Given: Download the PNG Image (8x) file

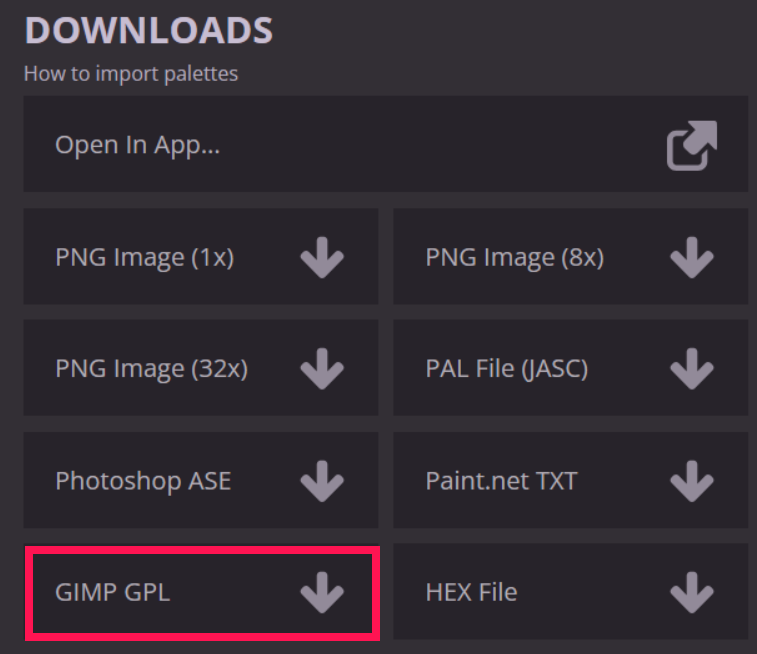Looking at the screenshot, I should click(x=571, y=256).
